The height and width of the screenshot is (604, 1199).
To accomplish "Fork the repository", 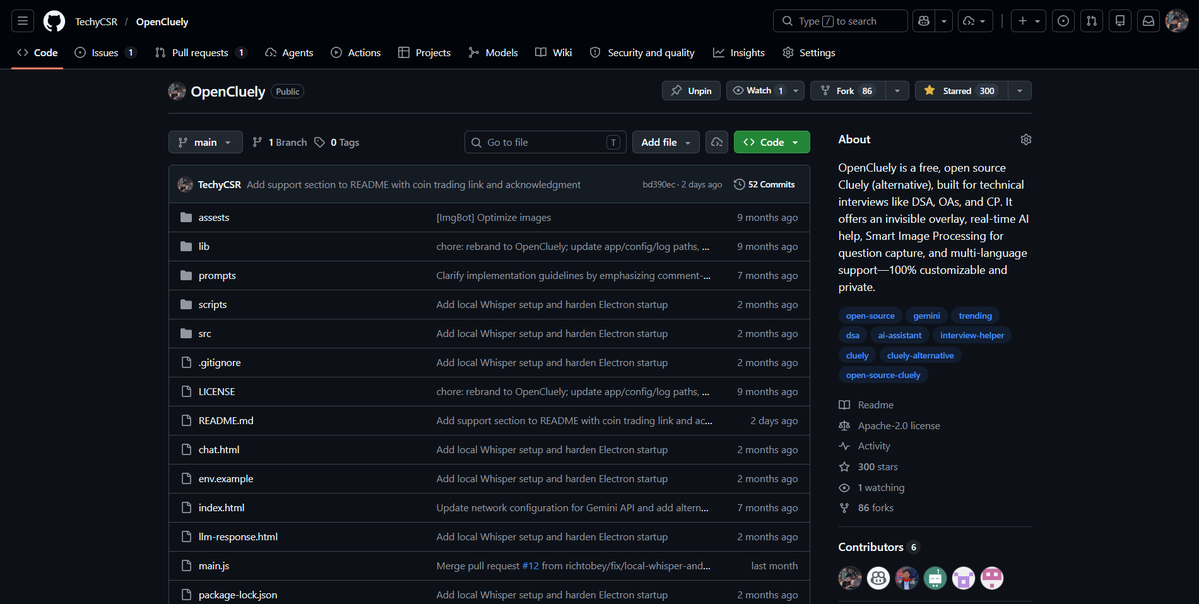I will pos(848,90).
